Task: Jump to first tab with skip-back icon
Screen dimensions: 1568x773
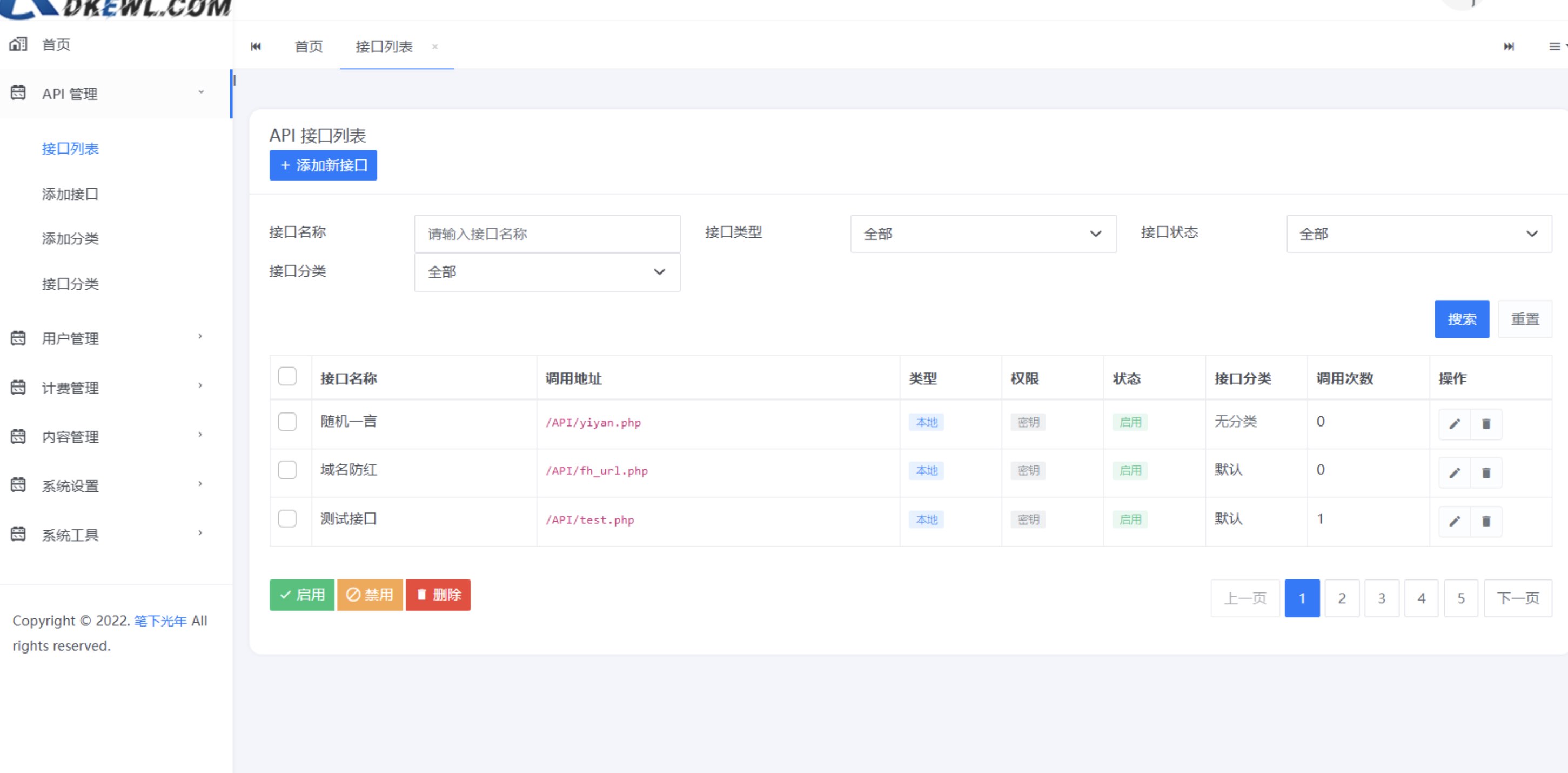Action: (x=256, y=47)
